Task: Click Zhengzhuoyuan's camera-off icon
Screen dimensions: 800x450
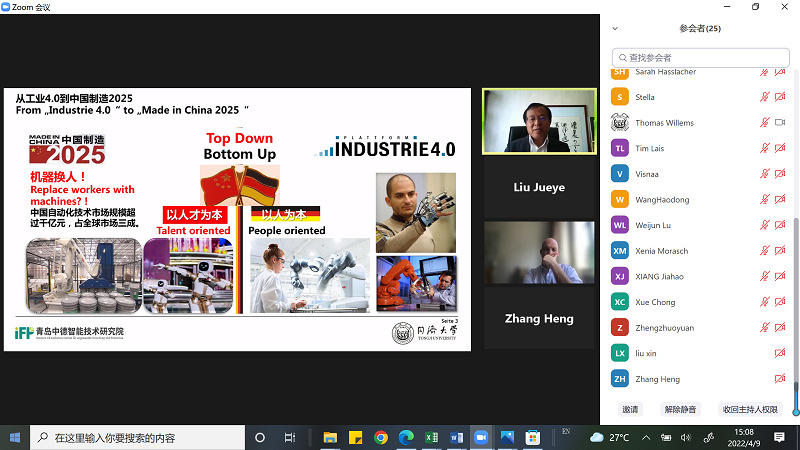Action: [x=780, y=328]
